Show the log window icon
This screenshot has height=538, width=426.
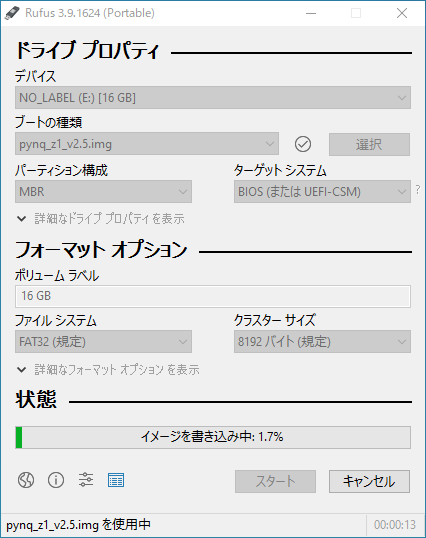pos(116,480)
